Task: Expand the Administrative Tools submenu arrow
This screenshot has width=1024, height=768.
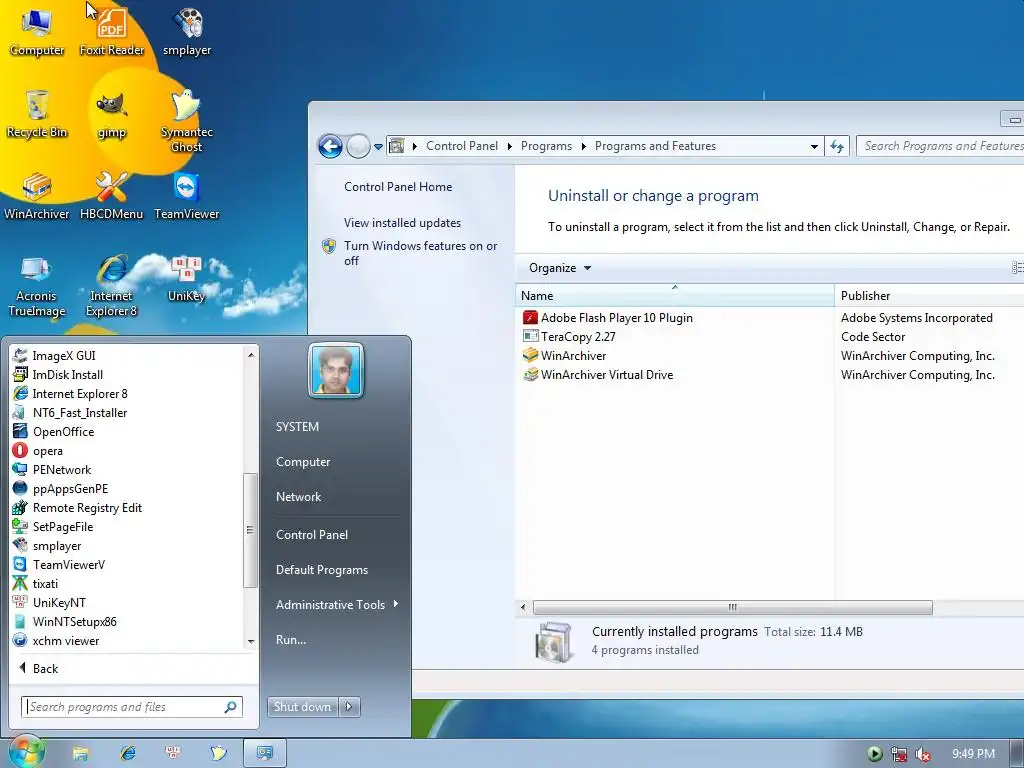Action: pyautogui.click(x=396, y=604)
